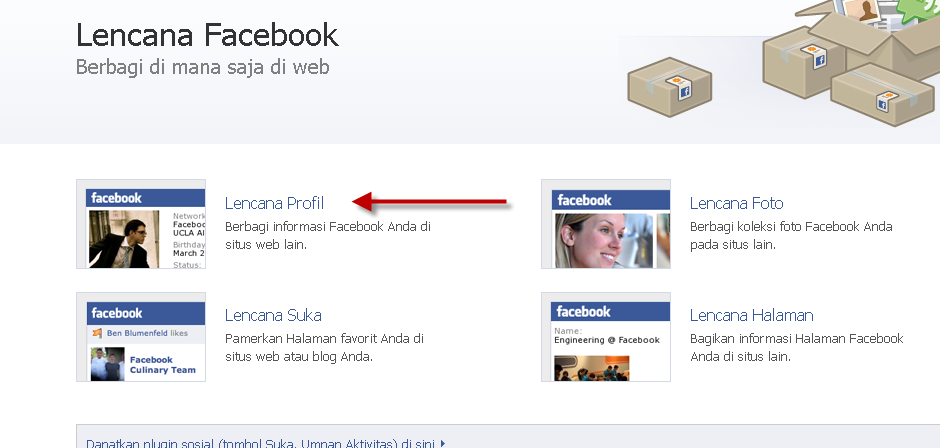This screenshot has width=940, height=448.
Task: Click the arrow after 'Dapatkan plugin sosial' text
Action: pos(443,444)
